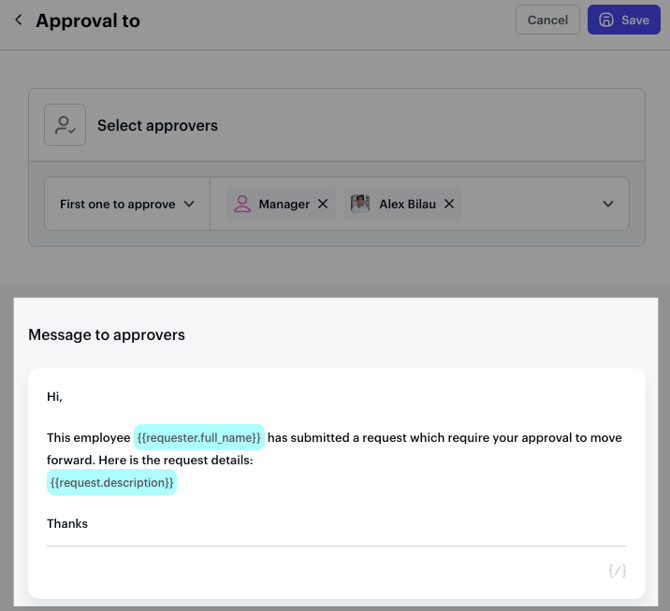Click chevron next to First one to approve
Image resolution: width=670 pixels, height=611 pixels.
(x=186, y=204)
